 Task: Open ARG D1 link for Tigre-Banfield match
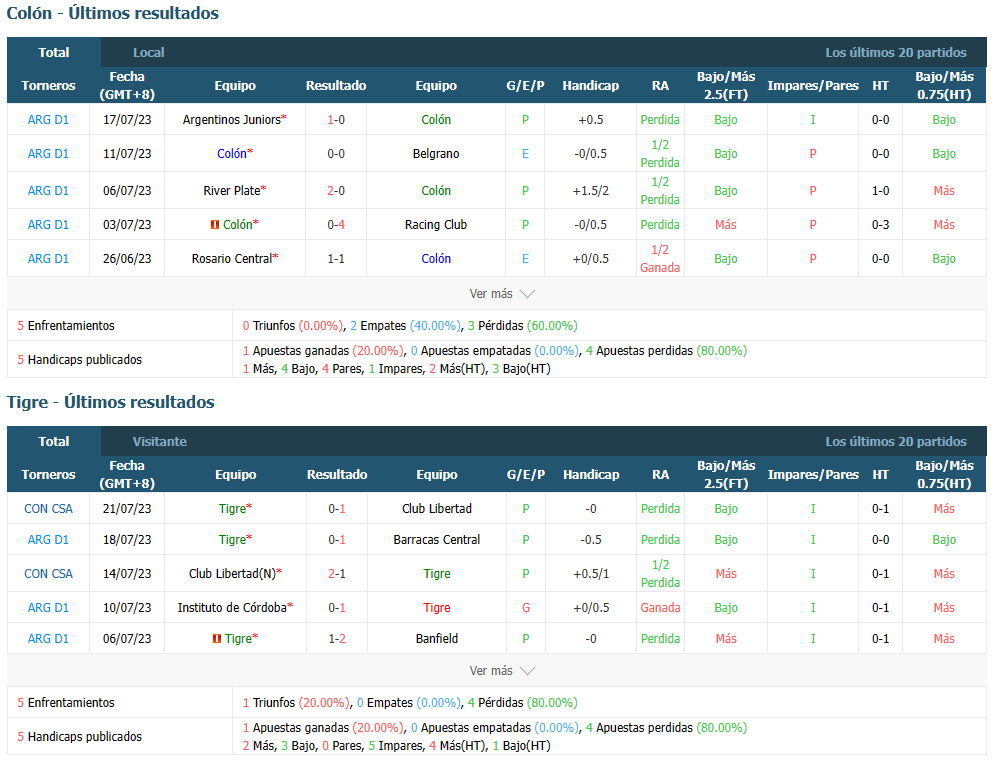[48, 639]
